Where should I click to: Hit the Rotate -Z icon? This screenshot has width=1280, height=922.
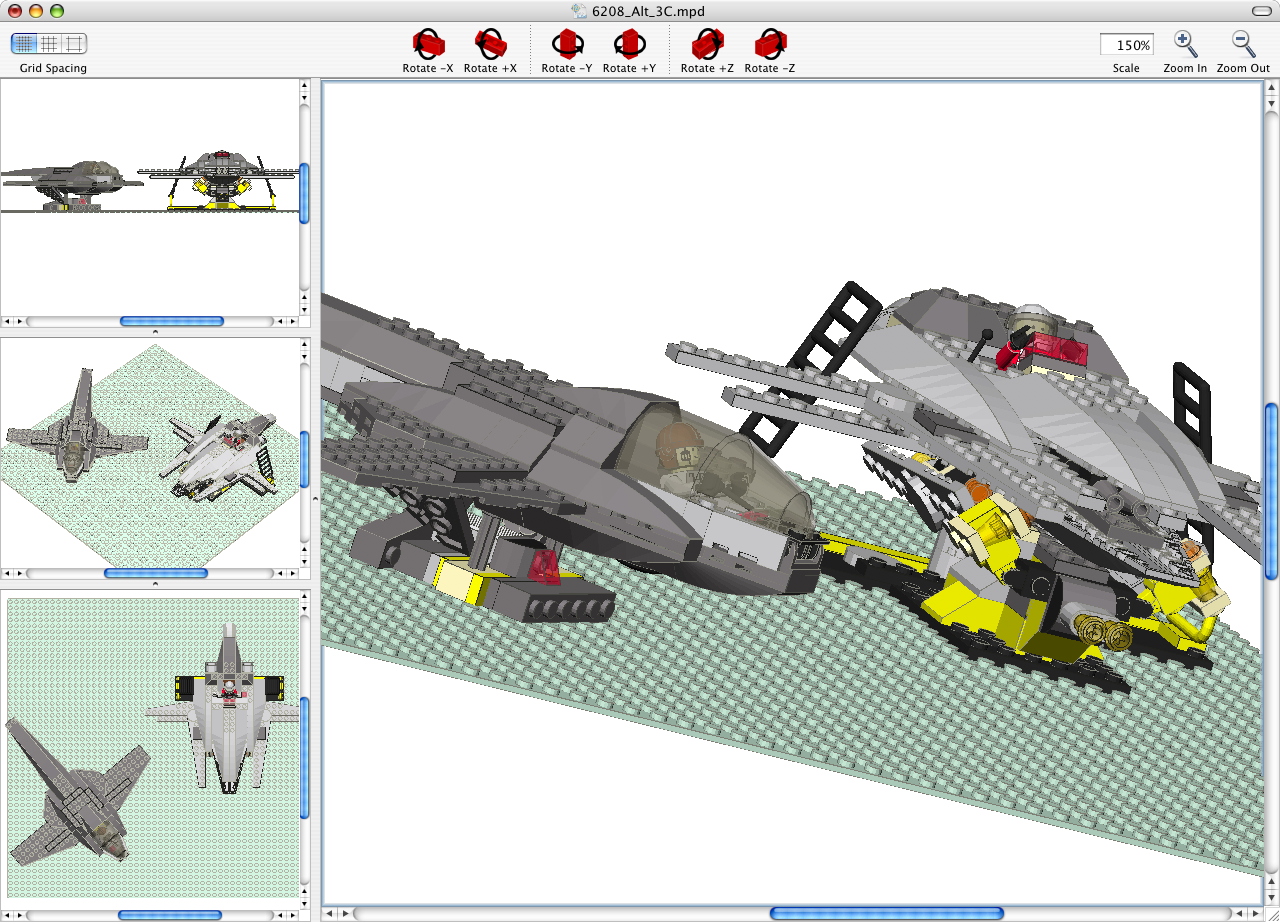[770, 44]
